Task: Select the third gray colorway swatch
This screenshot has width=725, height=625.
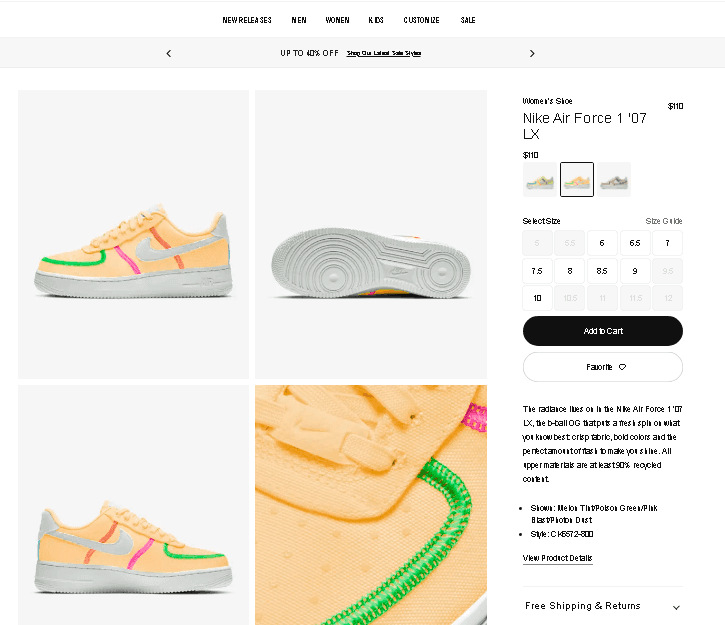Action: [614, 179]
